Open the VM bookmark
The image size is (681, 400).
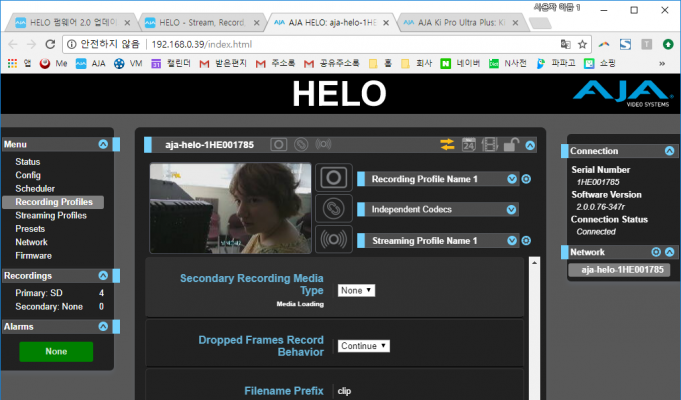pos(128,64)
